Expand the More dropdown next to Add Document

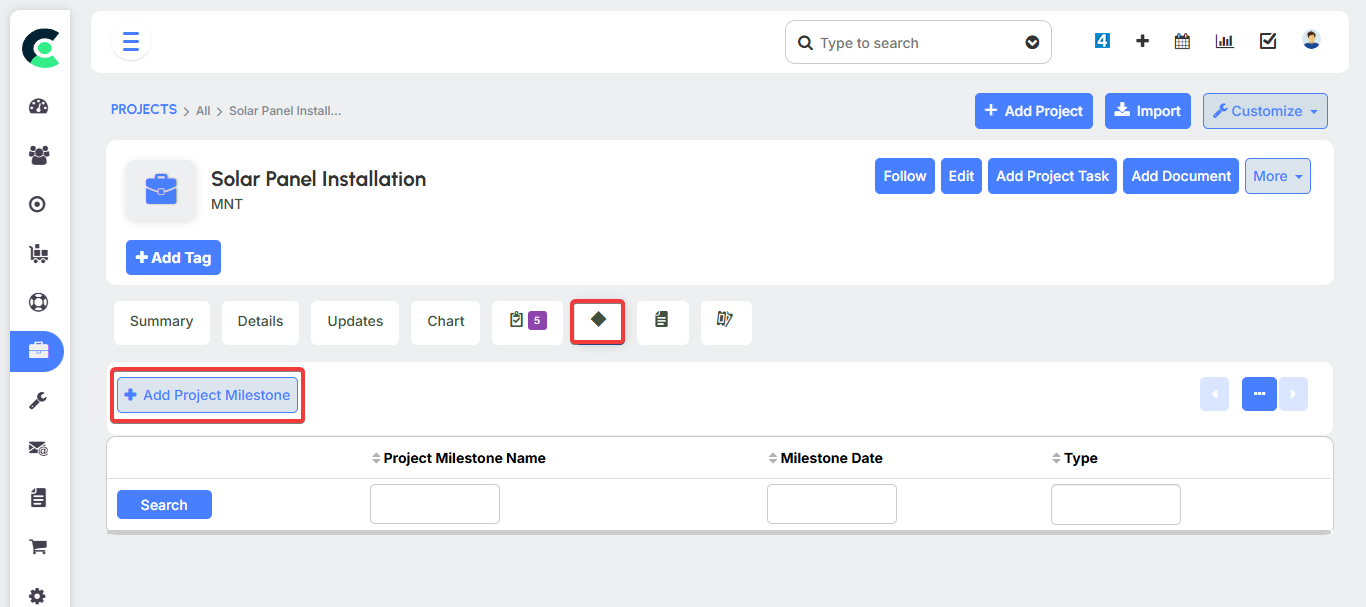pos(1277,176)
